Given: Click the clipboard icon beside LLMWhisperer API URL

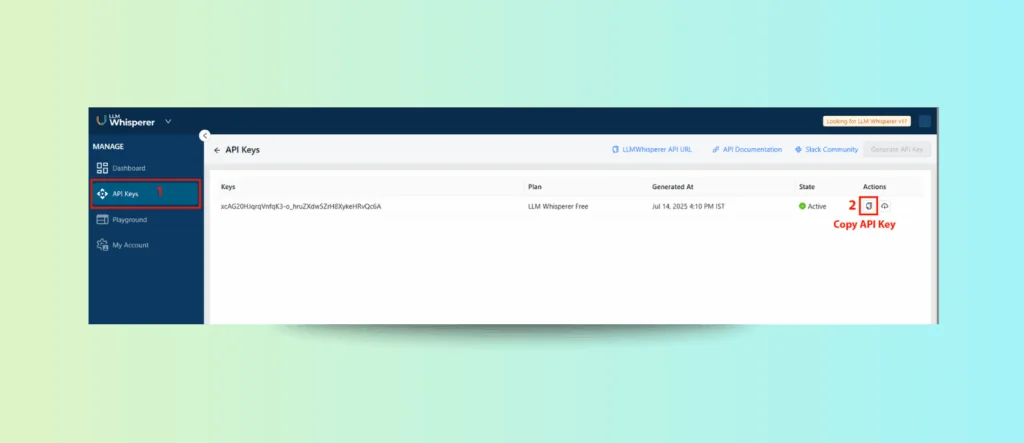Looking at the screenshot, I should click(x=615, y=150).
